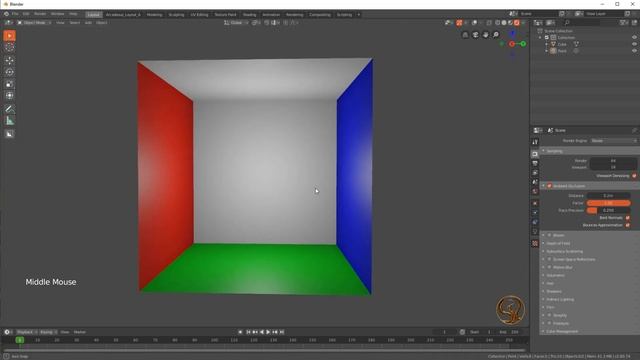Adjust the Ambient Occlusion Factor slider
640x360 pixels.
click(x=608, y=203)
